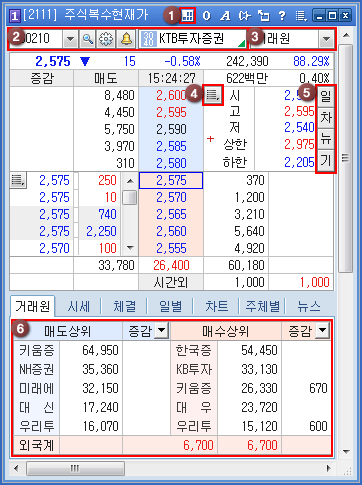This screenshot has width=362, height=485.
Task: Click the italic A font icon
Action: point(225,16)
